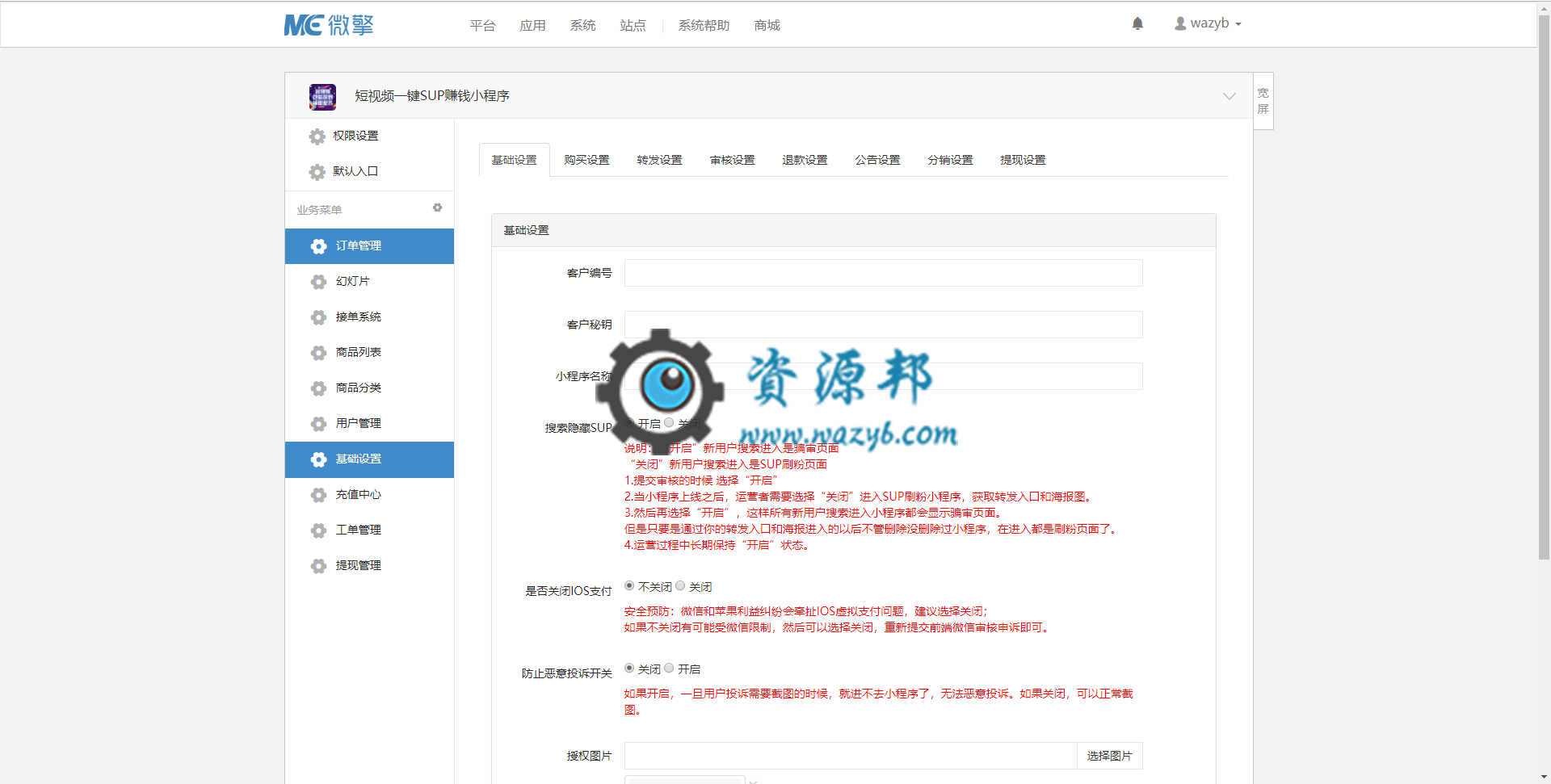Select 不关闭 for IOS支付
Viewport: 1551px width, 784px height.
(x=629, y=586)
